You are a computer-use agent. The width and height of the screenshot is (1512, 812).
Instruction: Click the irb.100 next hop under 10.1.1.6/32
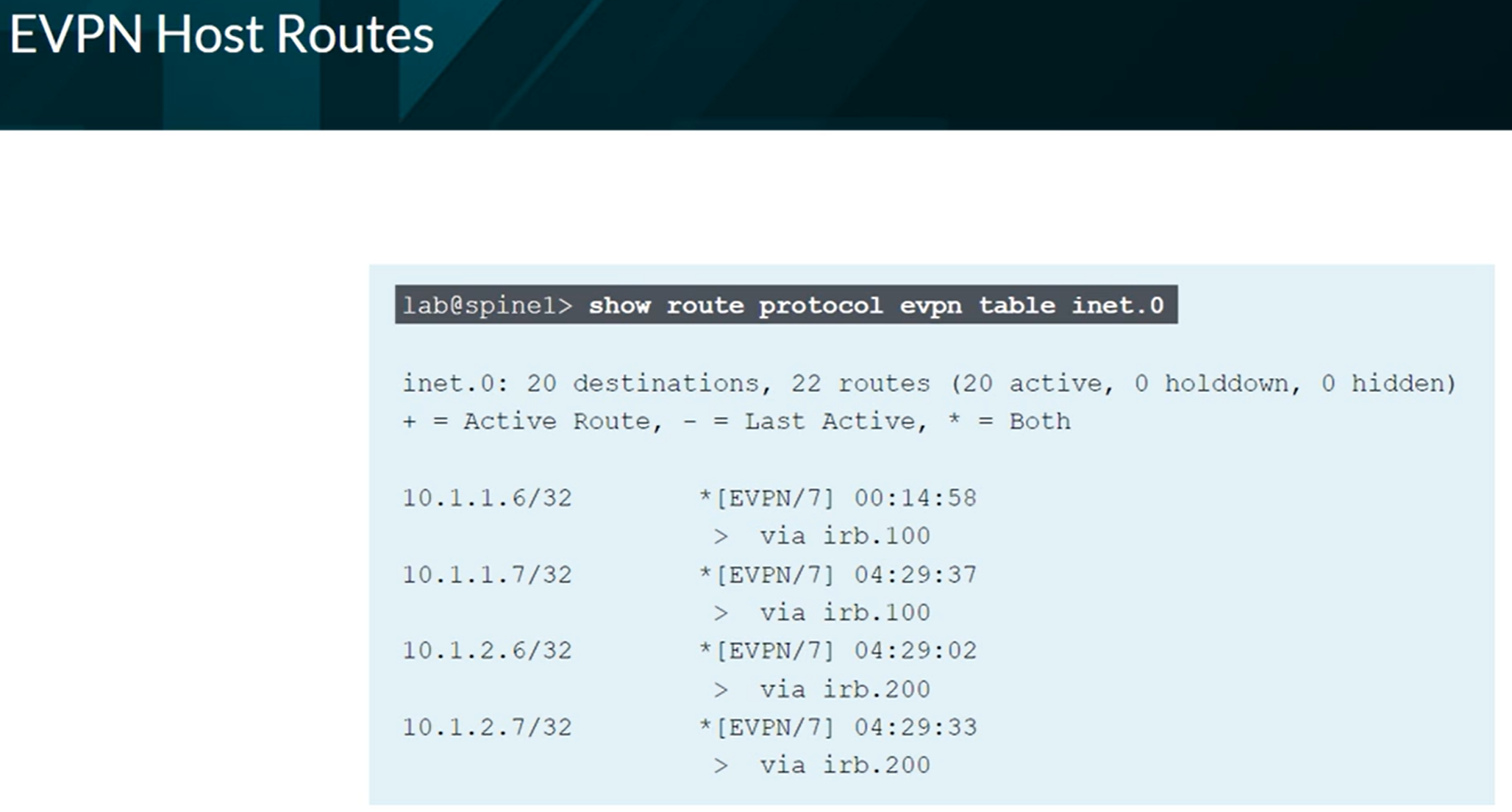(876, 535)
